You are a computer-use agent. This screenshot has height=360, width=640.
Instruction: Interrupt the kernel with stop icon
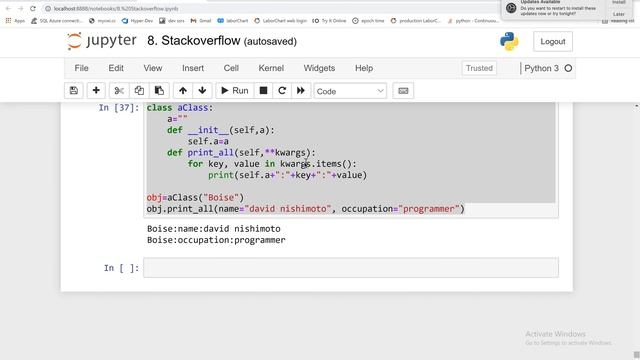[263, 91]
